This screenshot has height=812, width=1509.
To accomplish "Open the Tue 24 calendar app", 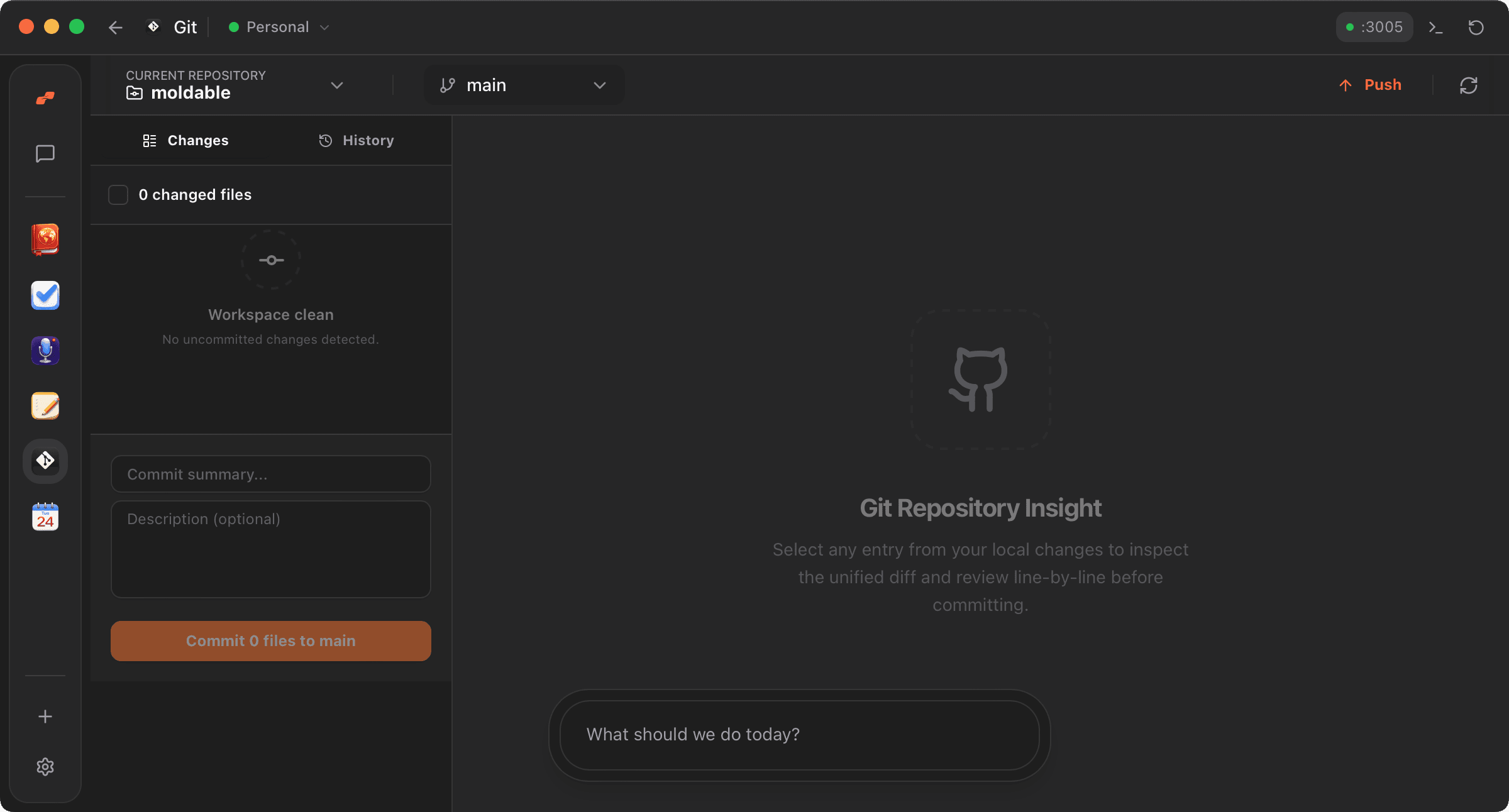I will 45,517.
